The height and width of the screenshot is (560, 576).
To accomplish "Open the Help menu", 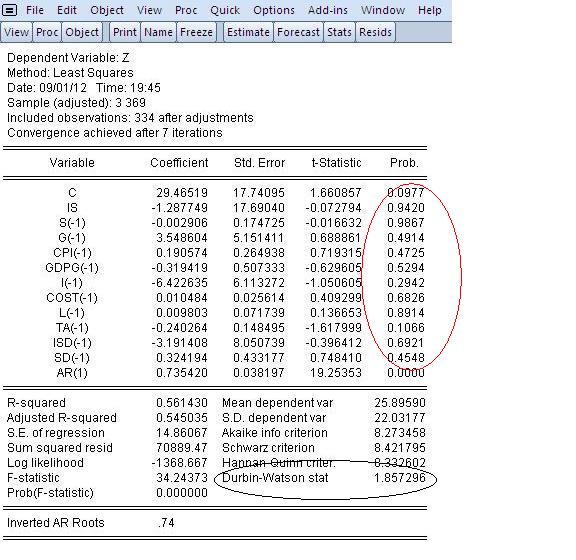I will coord(429,10).
